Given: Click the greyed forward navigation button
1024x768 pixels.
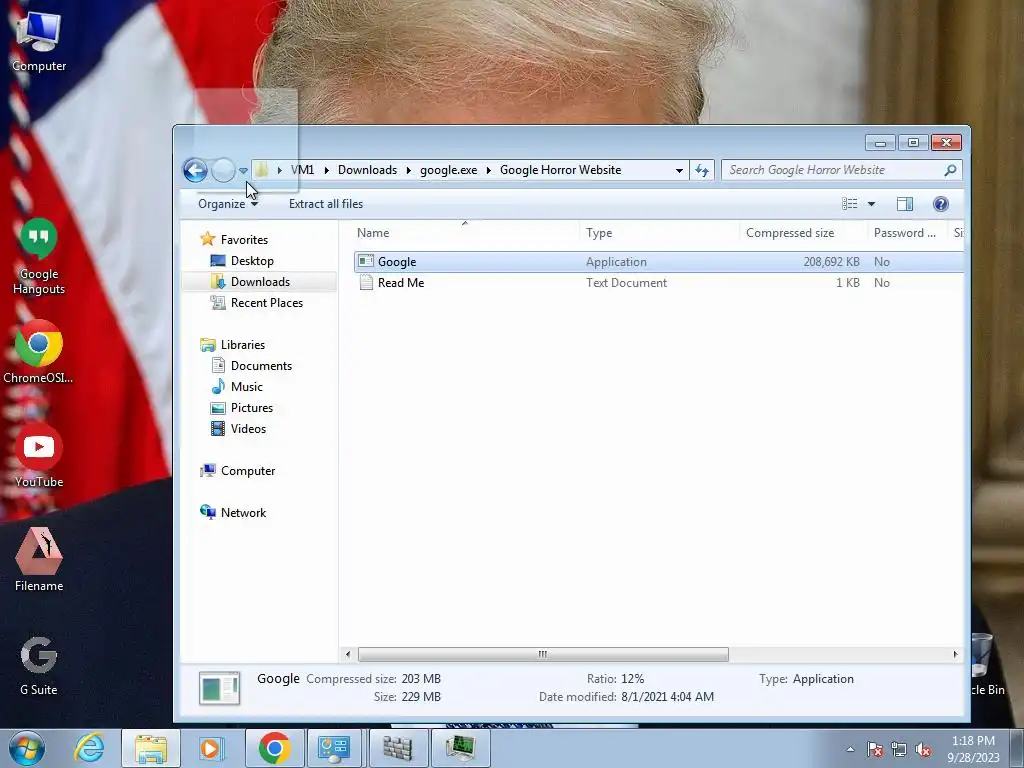Looking at the screenshot, I should (223, 170).
